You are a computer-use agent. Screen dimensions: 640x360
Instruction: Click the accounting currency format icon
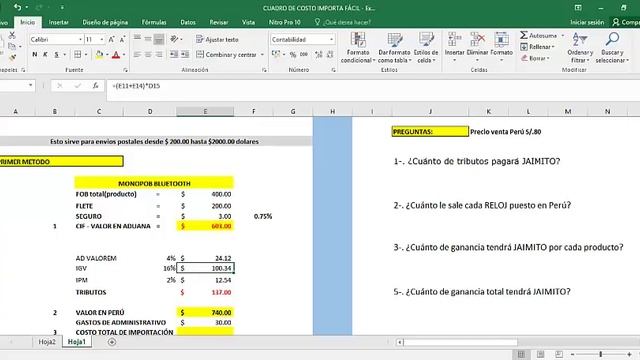click(276, 54)
